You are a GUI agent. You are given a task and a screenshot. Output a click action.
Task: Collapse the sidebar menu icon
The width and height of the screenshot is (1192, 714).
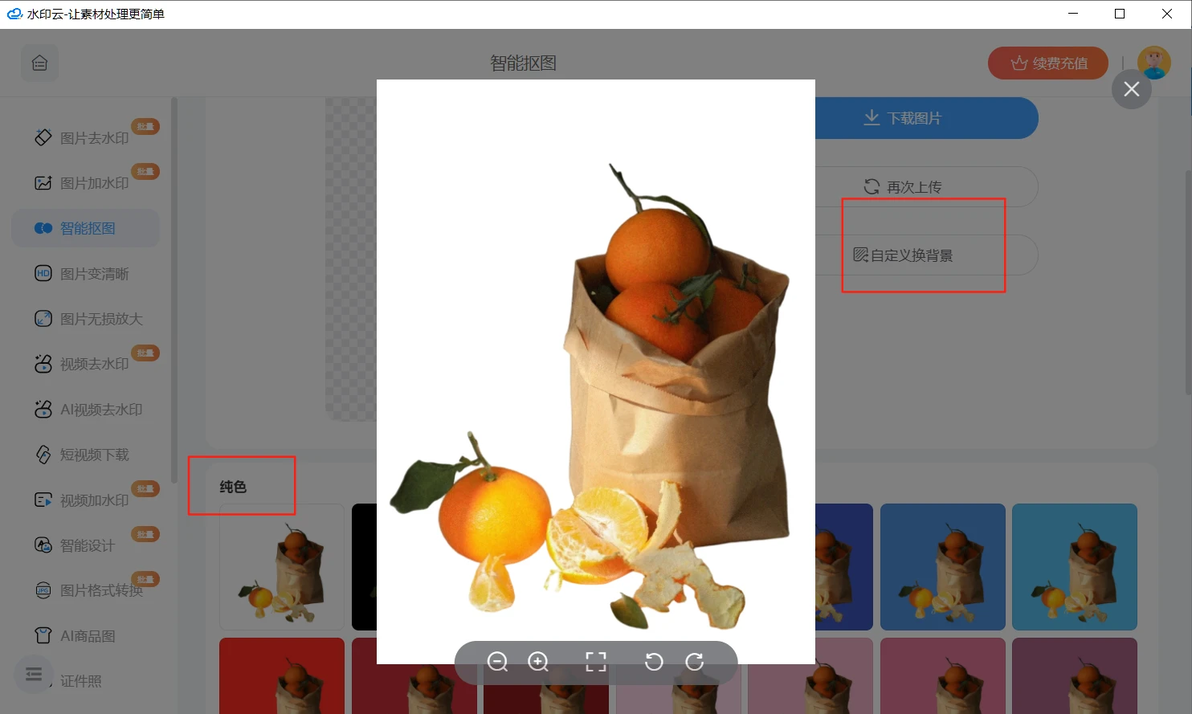point(33,674)
